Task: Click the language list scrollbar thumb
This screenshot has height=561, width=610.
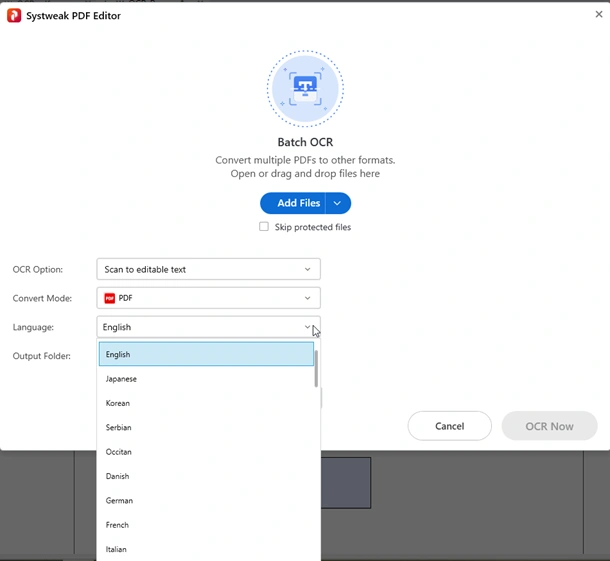Action: (316, 368)
